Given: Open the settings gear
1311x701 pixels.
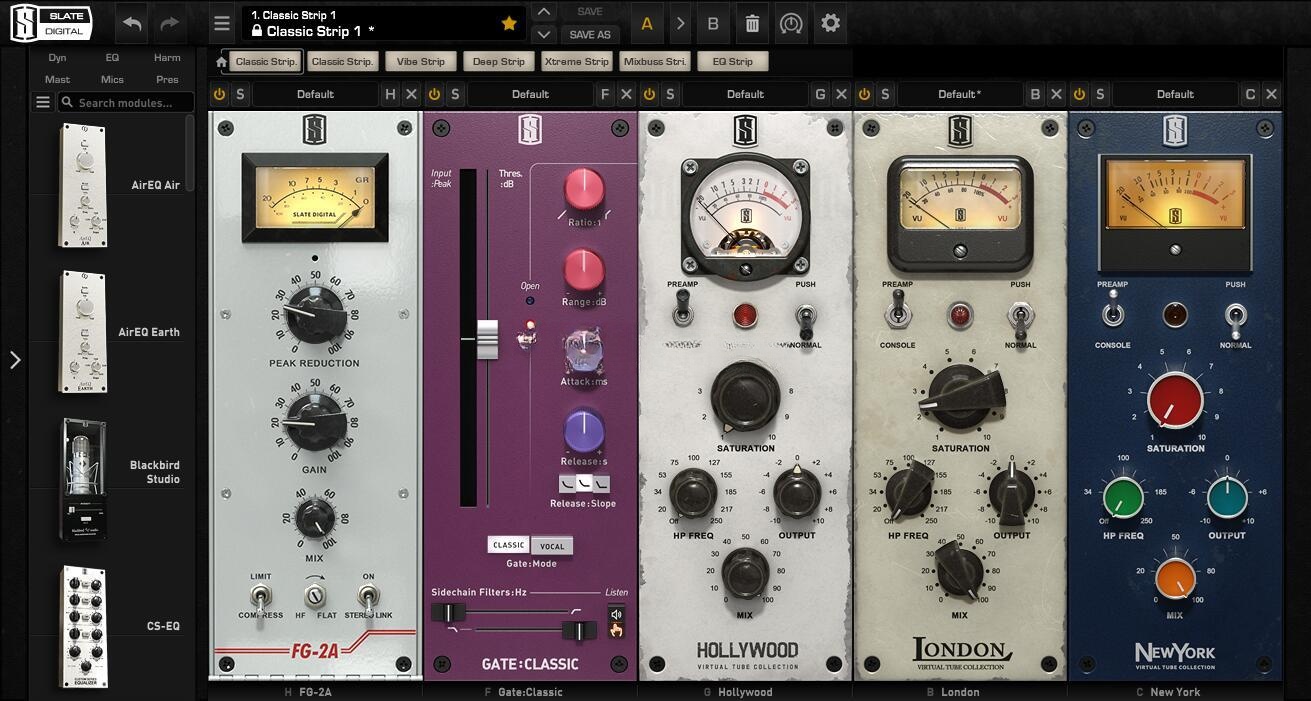Looking at the screenshot, I should click(830, 23).
